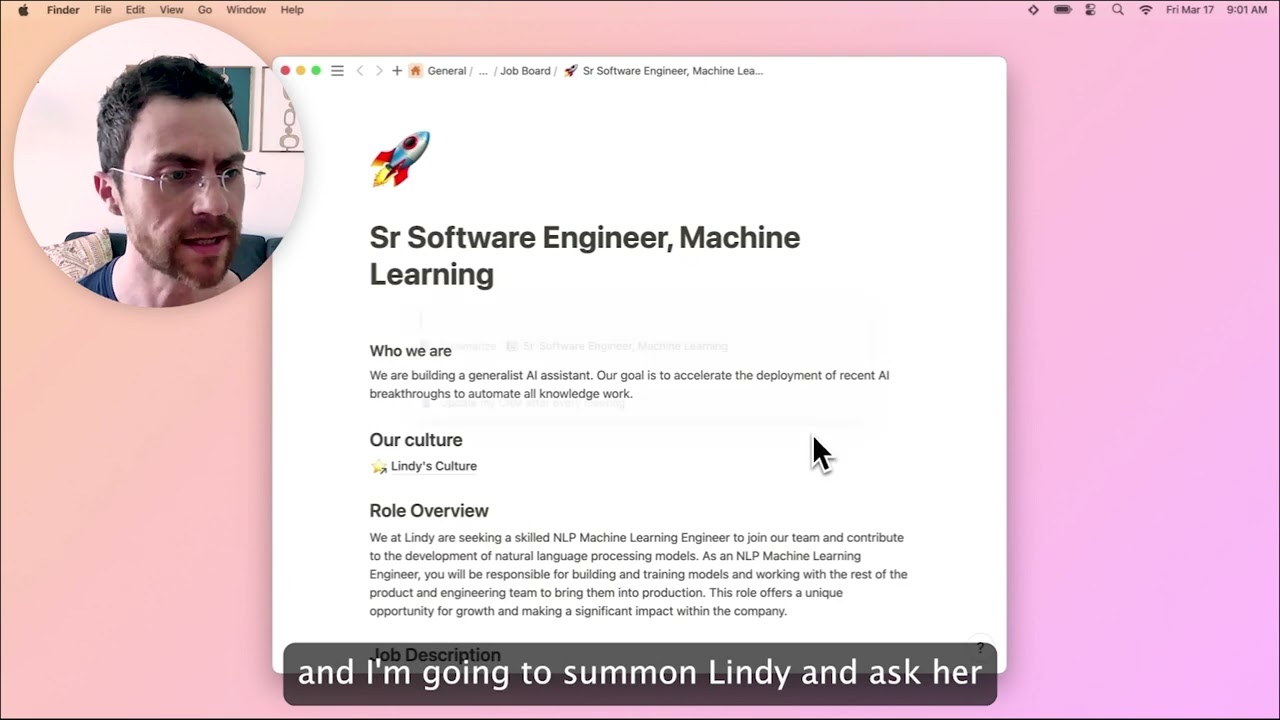
Task: Expand the collapsed breadcrumb ellipsis
Action: tap(483, 71)
